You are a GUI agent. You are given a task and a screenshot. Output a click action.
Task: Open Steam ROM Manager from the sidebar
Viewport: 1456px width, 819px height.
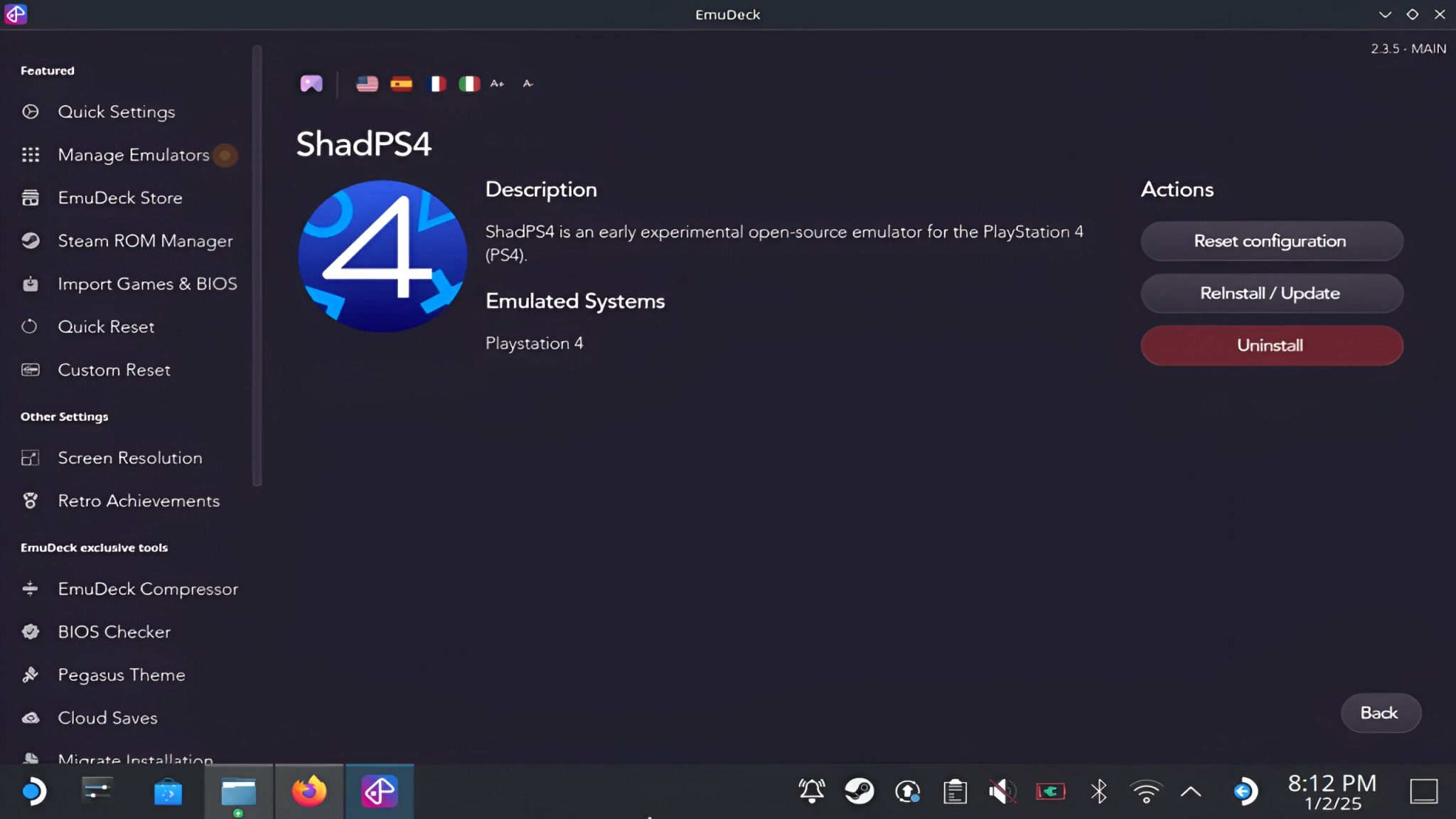point(145,241)
